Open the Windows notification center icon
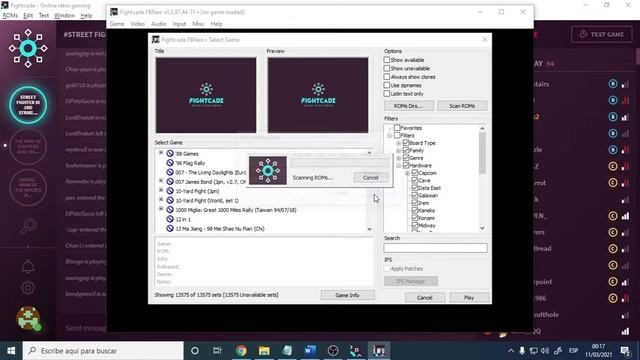This screenshot has width=640, height=360. [625, 351]
